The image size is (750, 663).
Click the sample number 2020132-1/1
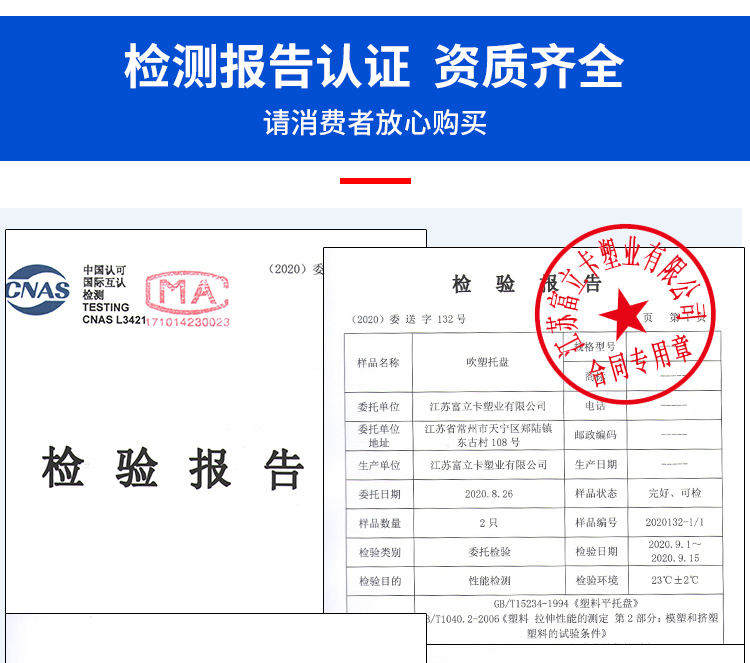(x=675, y=522)
